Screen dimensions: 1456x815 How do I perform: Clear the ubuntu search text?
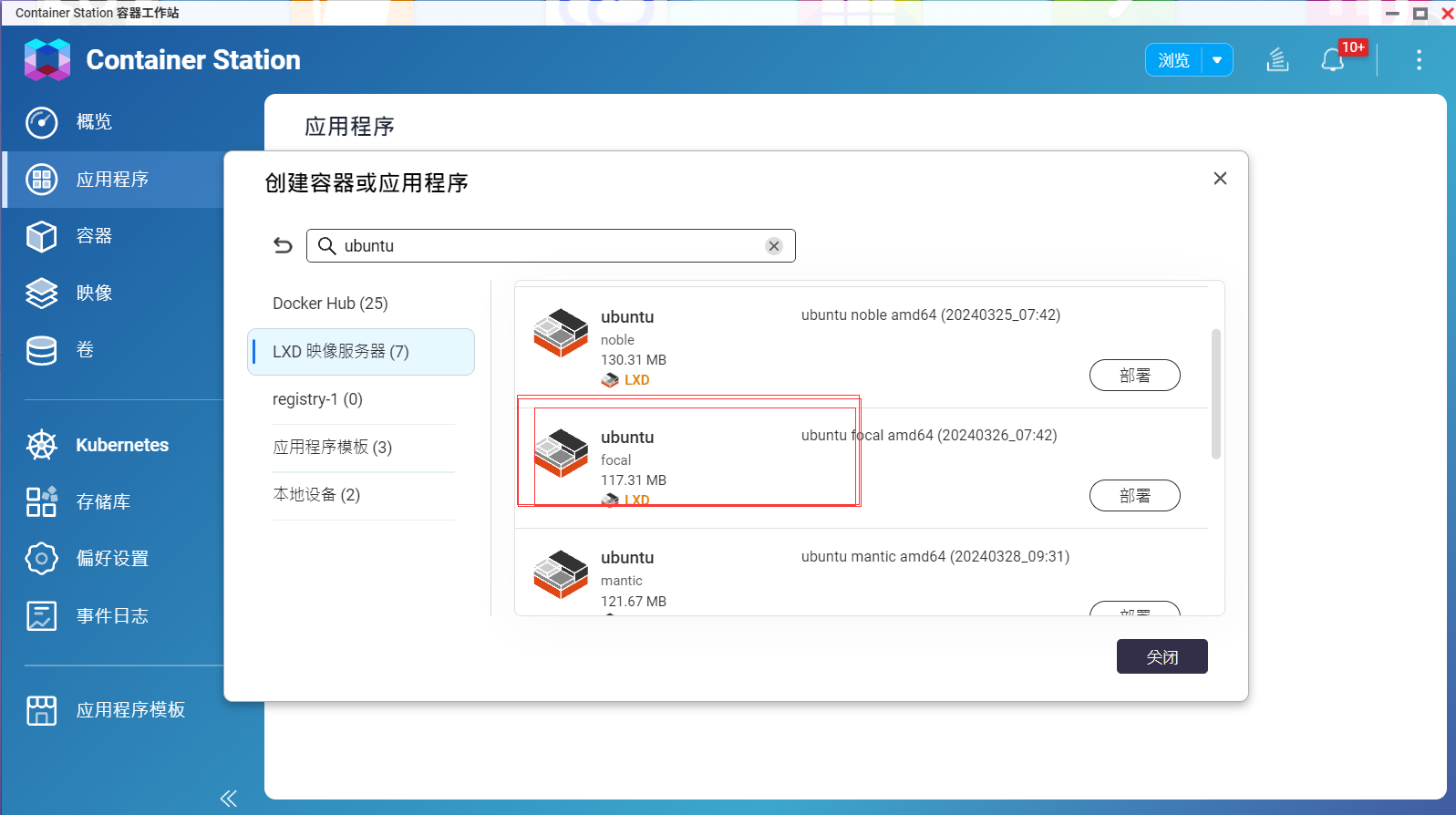[773, 246]
